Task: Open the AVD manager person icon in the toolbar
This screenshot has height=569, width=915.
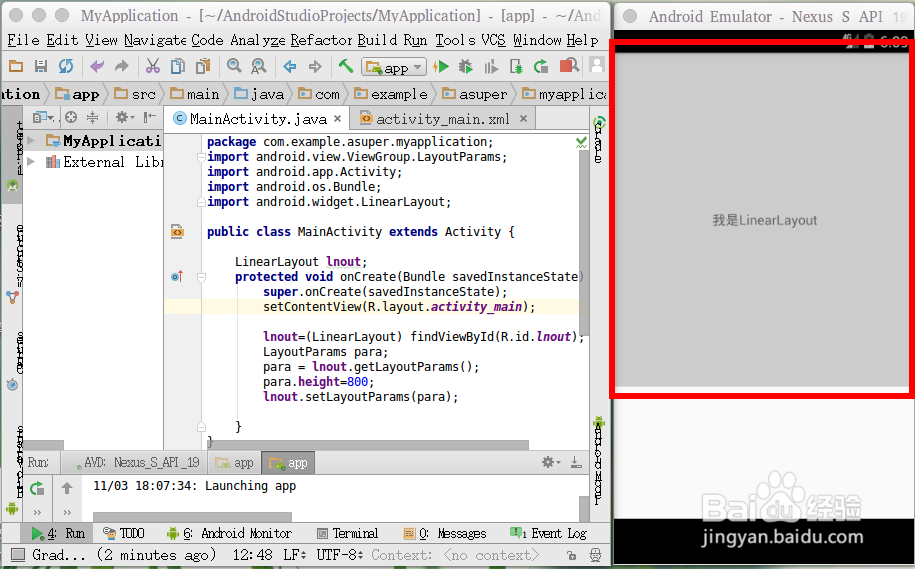Action: point(596,65)
